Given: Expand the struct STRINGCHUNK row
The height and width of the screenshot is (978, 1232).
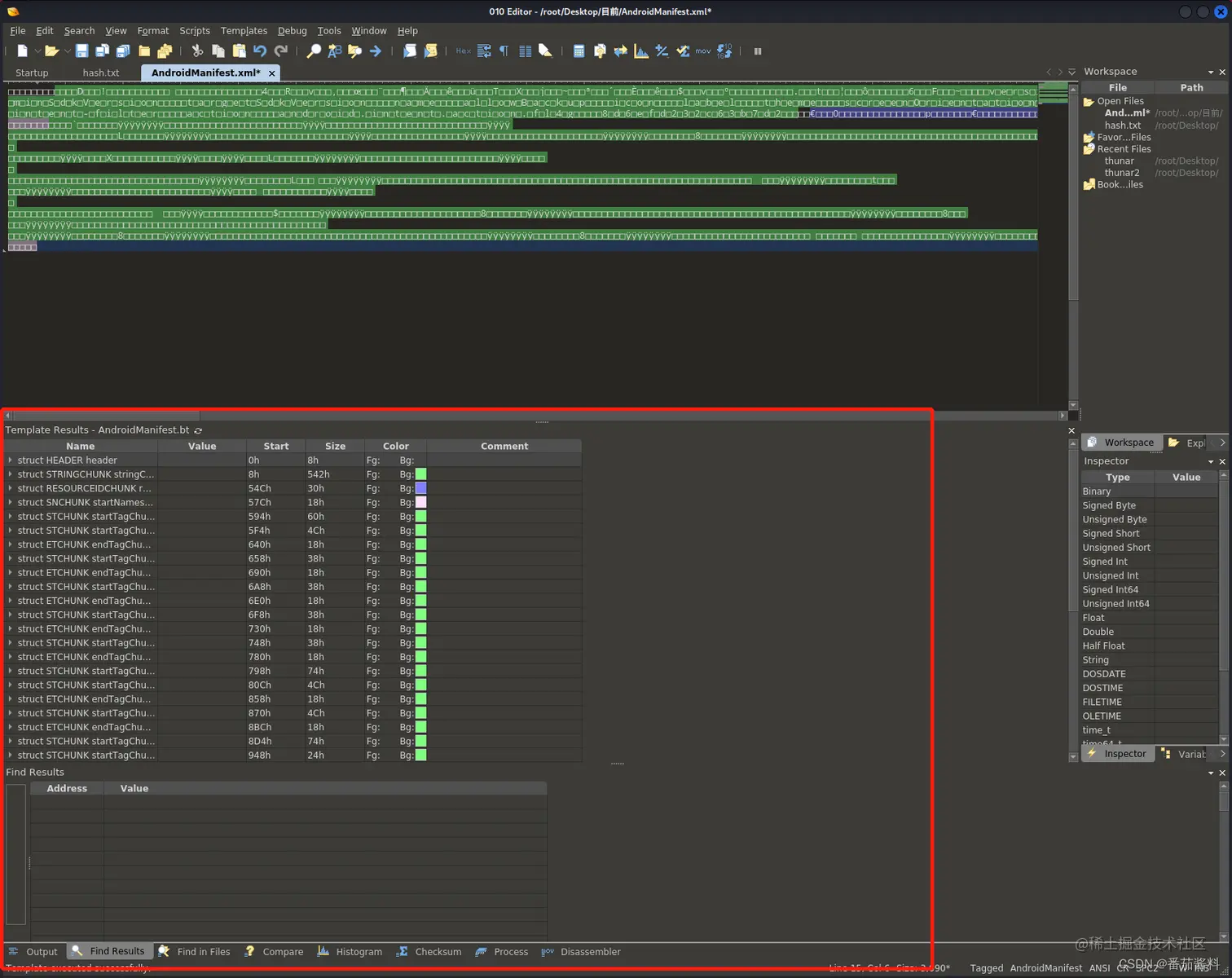Looking at the screenshot, I should tap(11, 474).
